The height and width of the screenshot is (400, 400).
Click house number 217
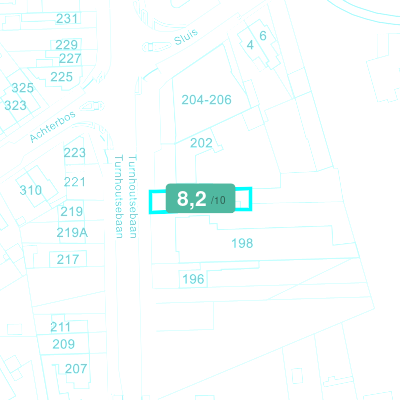click(x=68, y=259)
